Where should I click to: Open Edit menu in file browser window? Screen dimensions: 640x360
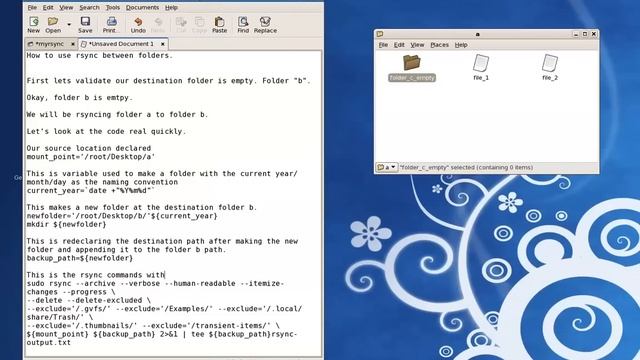click(399, 45)
